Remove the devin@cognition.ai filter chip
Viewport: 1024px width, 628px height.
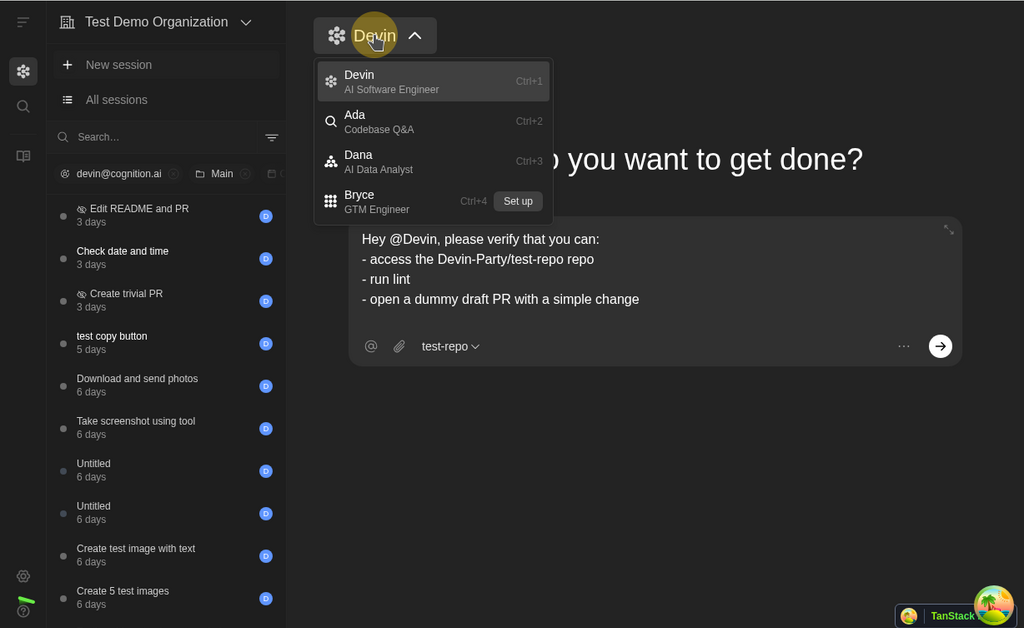click(x=173, y=174)
